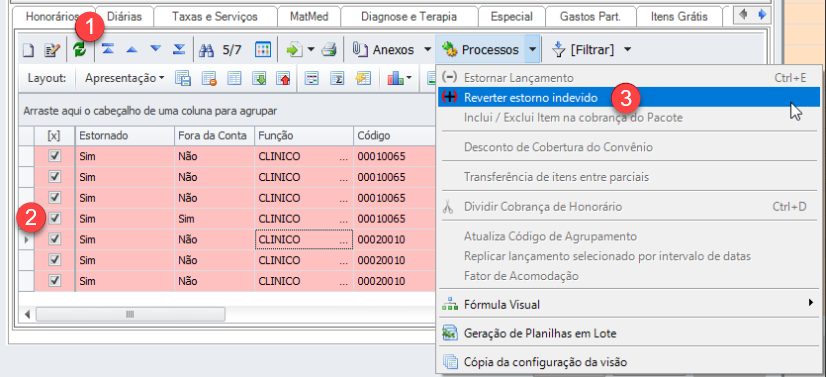Click the Anexos paperclip icon
The height and width of the screenshot is (377, 826).
pos(359,50)
